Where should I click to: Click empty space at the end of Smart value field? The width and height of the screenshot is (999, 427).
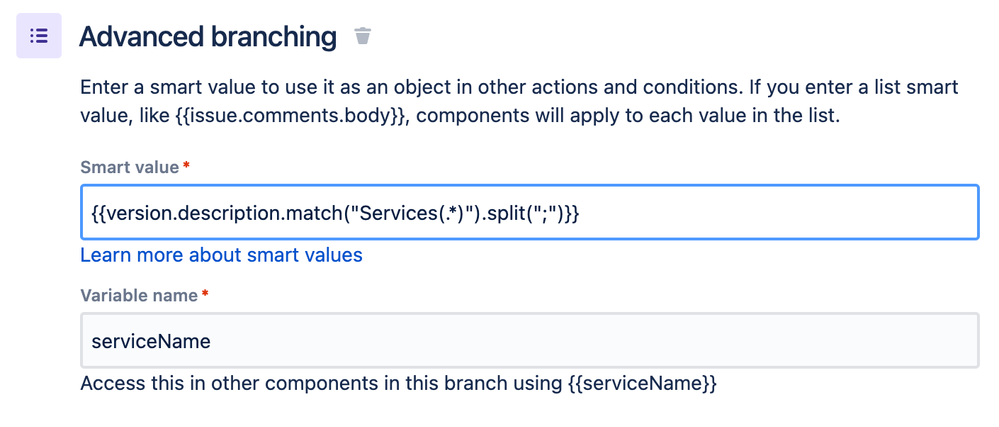[x=777, y=214]
